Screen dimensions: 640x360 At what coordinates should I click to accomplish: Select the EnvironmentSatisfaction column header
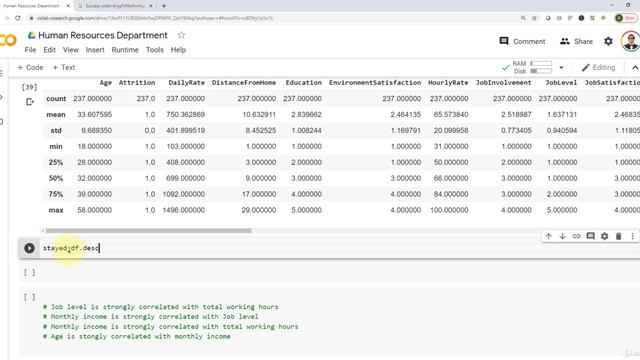coord(375,82)
